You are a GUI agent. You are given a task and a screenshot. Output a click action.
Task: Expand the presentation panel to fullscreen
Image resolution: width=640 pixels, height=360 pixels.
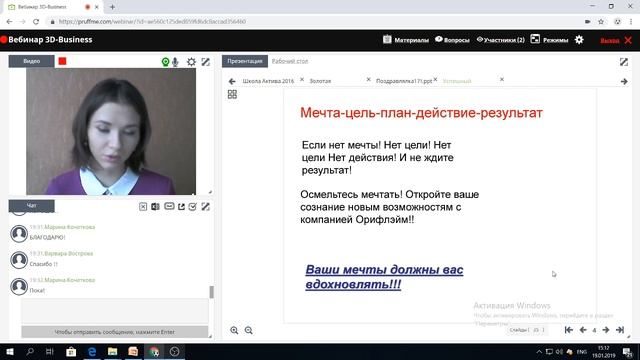pos(624,62)
